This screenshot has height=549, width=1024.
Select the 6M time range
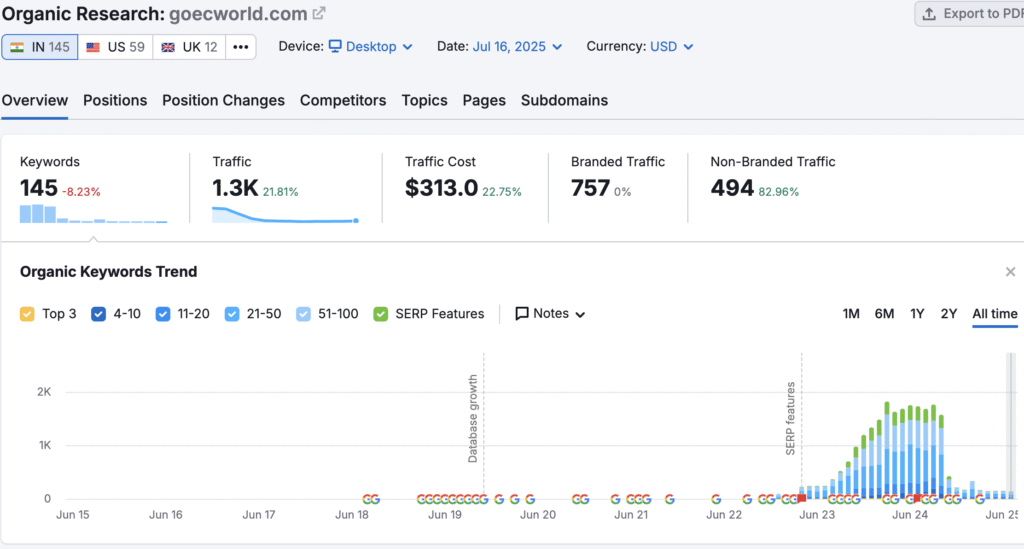click(x=884, y=314)
